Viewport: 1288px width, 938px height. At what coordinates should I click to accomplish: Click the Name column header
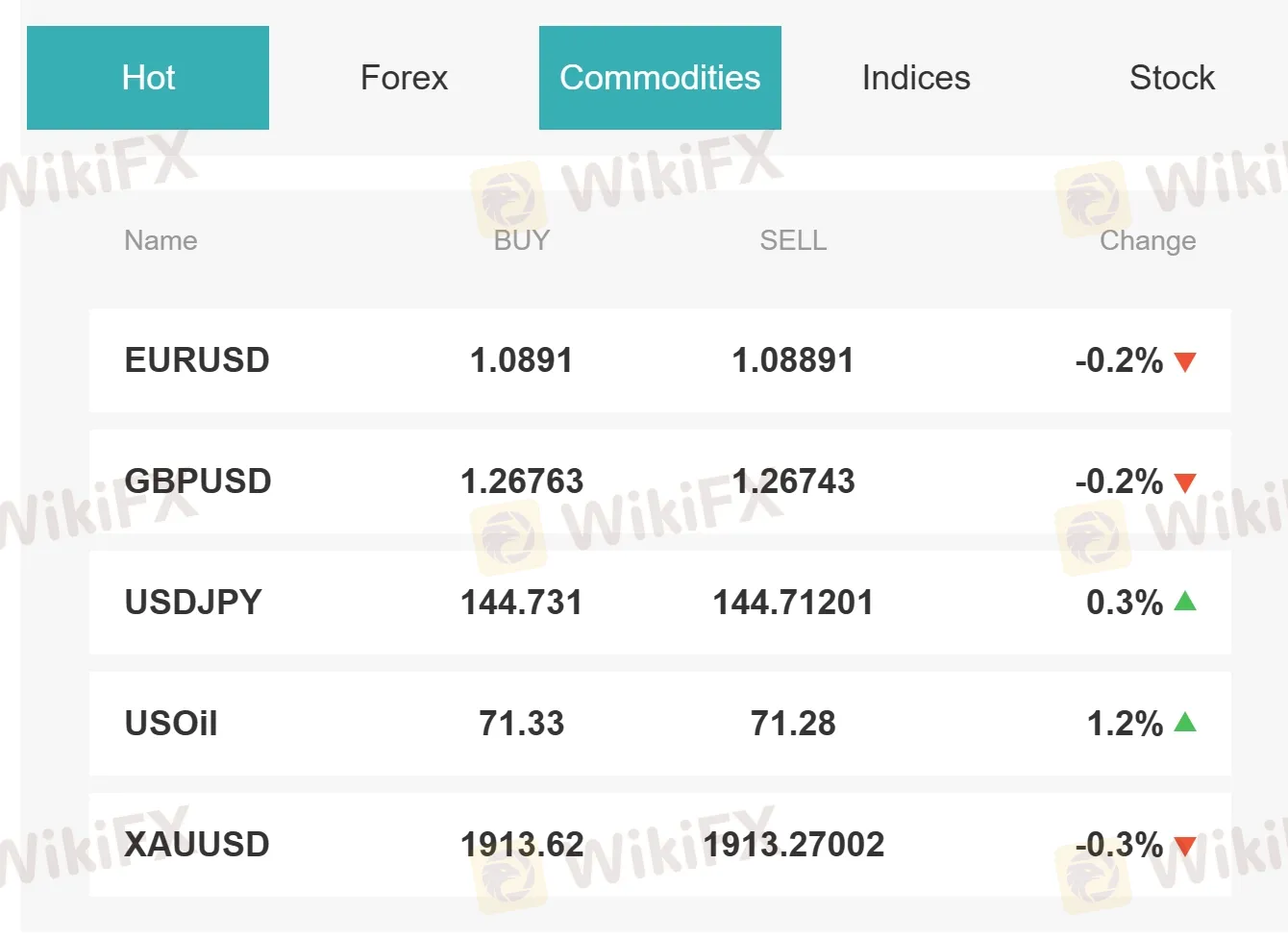click(x=161, y=240)
